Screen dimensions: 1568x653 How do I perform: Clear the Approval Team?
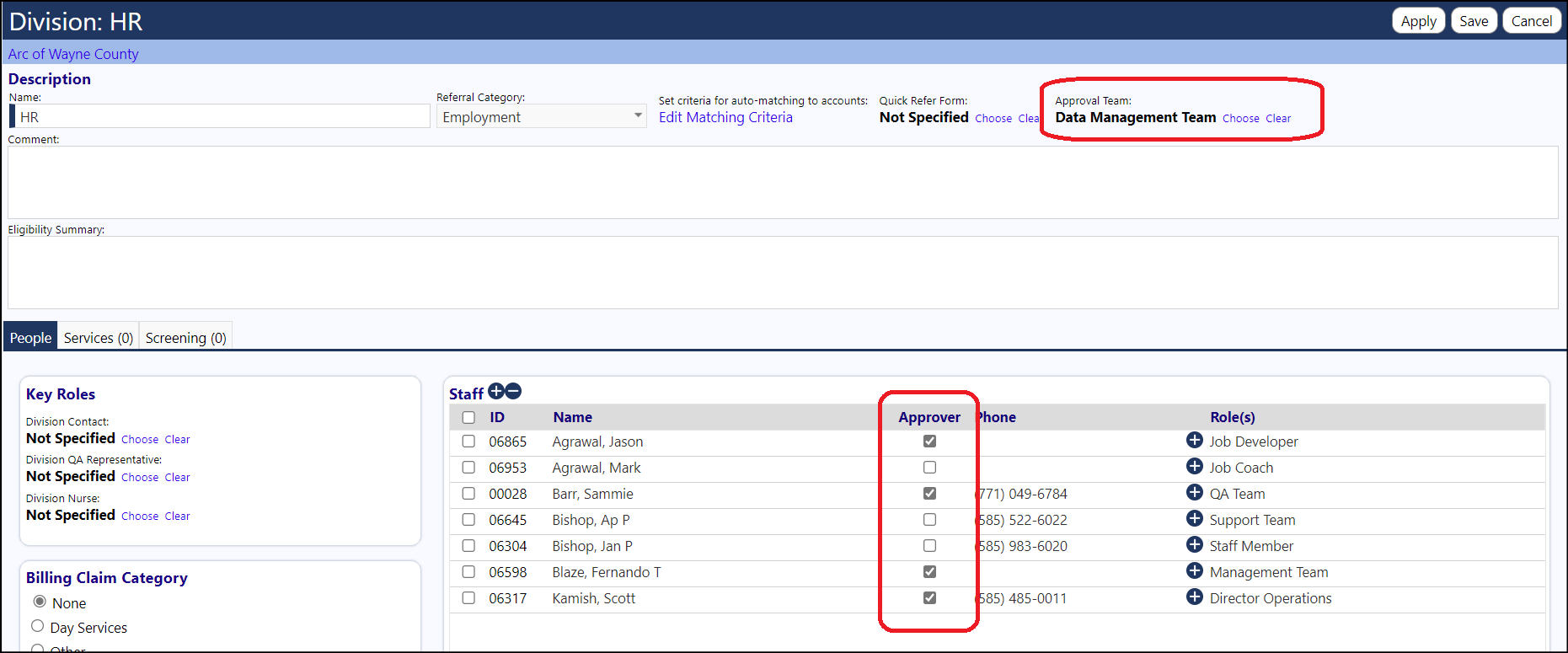tap(1278, 119)
